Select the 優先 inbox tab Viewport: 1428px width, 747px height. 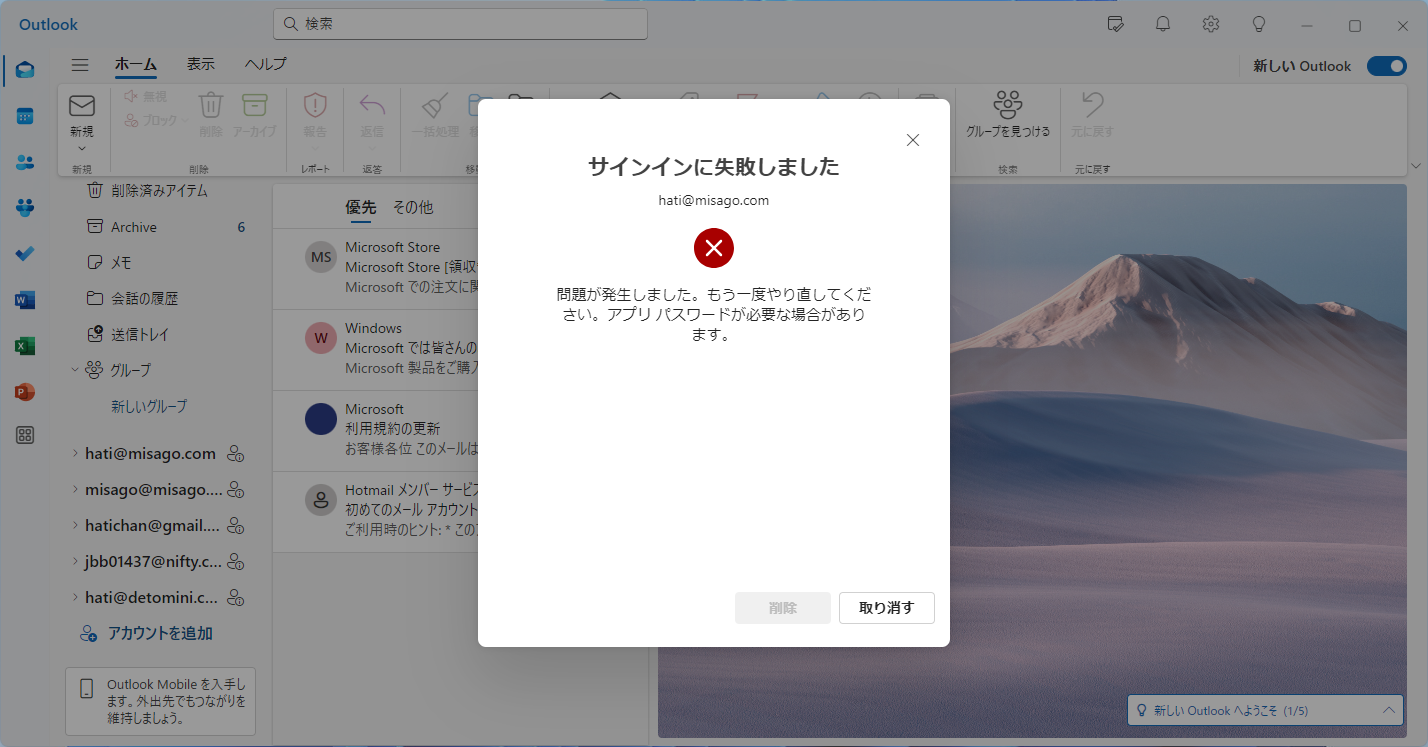360,208
